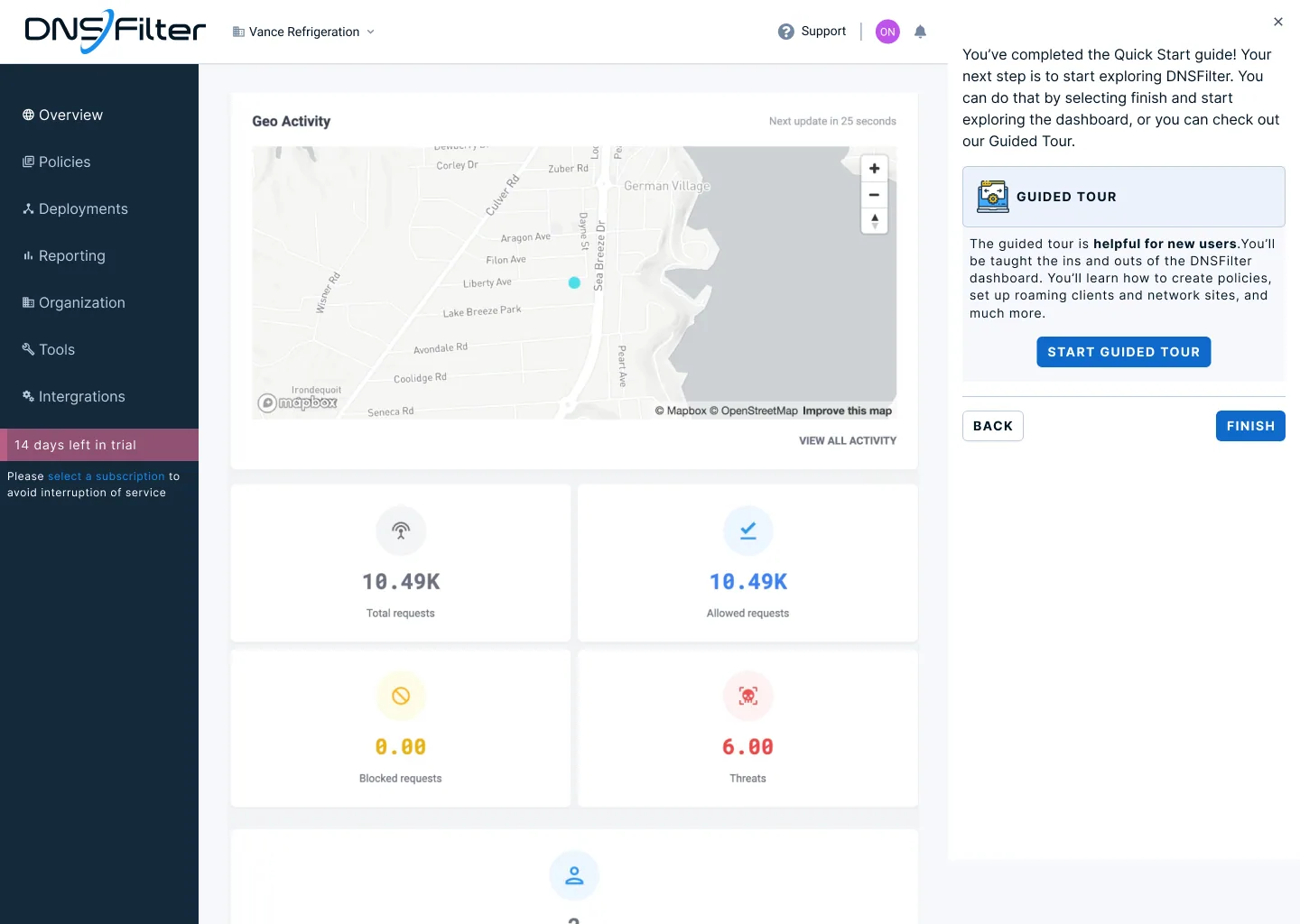
Task: Click the Finish button
Action: [1250, 426]
